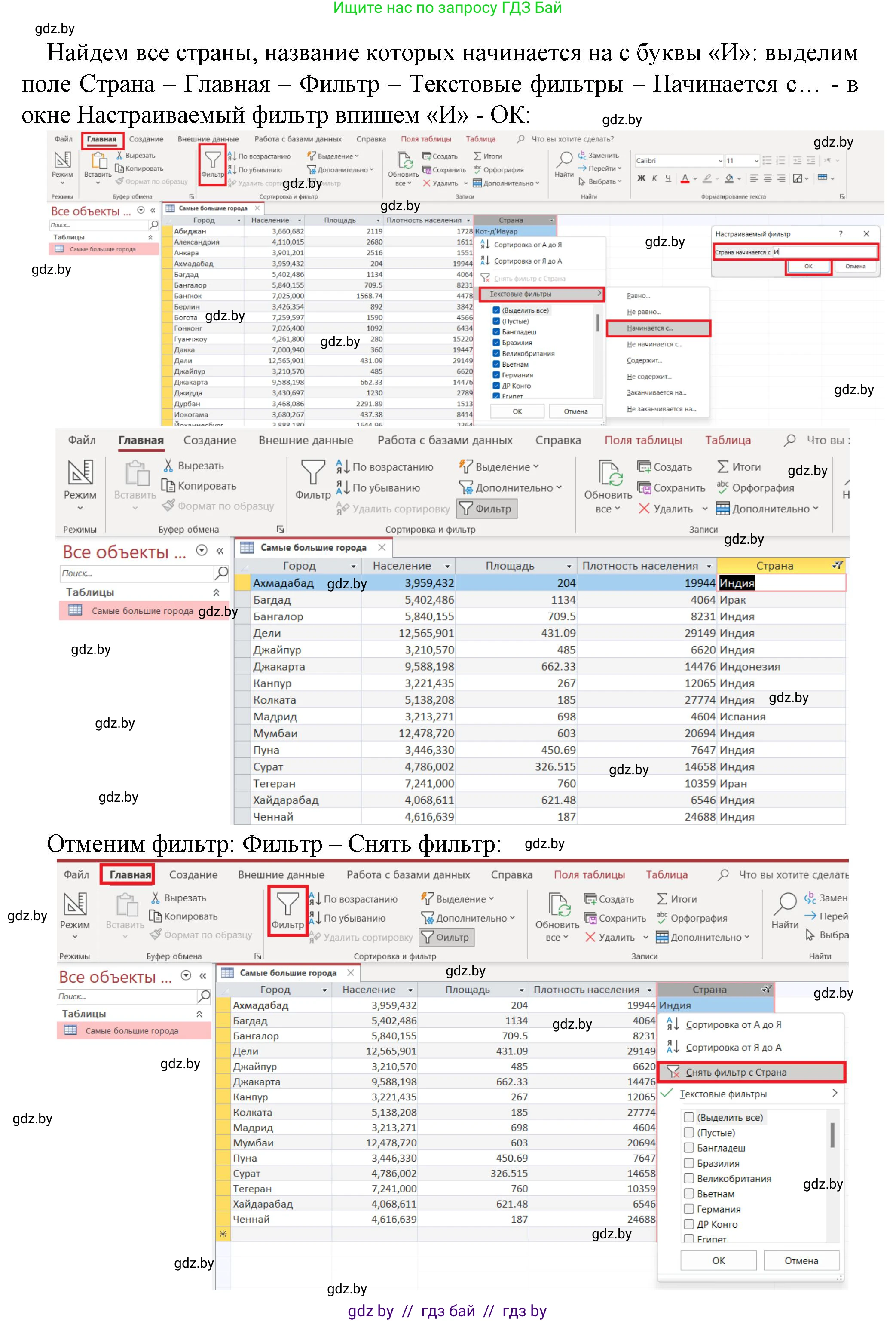896x1321 pixels.
Task: Click the Итоги sigma icon in bottom ribbon
Action: click(x=662, y=899)
